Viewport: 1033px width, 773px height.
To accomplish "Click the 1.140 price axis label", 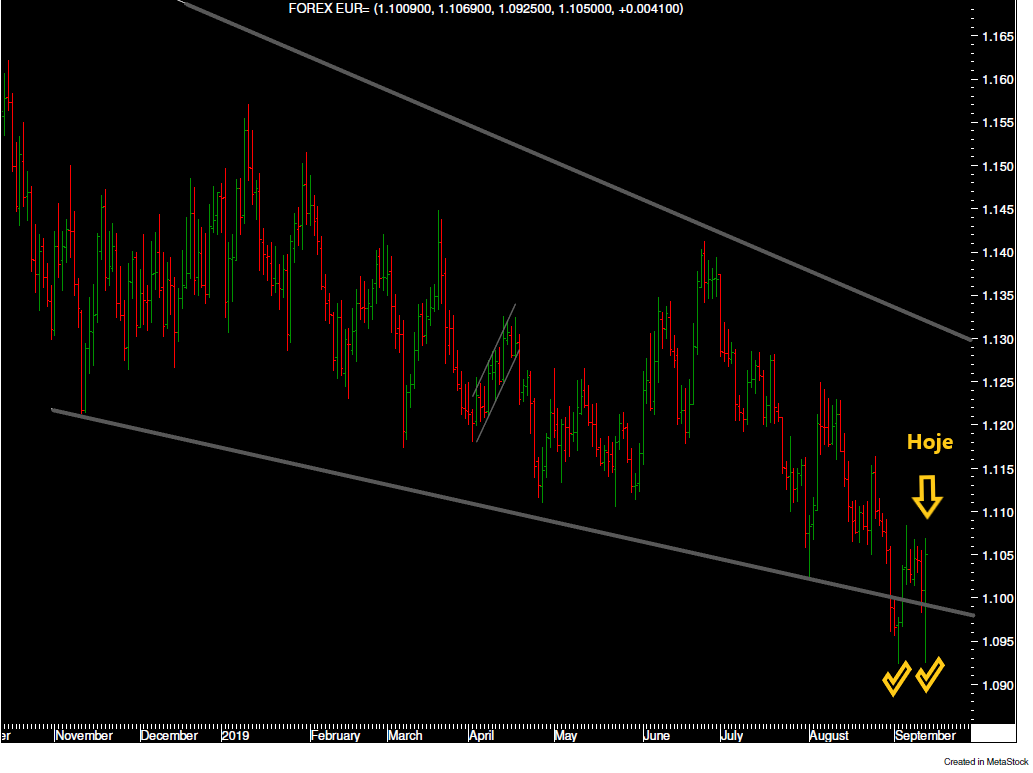I will pyautogui.click(x=998, y=253).
